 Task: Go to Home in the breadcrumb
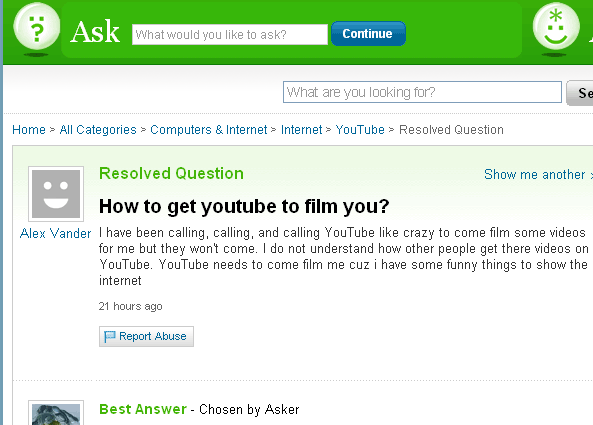[x=29, y=130]
